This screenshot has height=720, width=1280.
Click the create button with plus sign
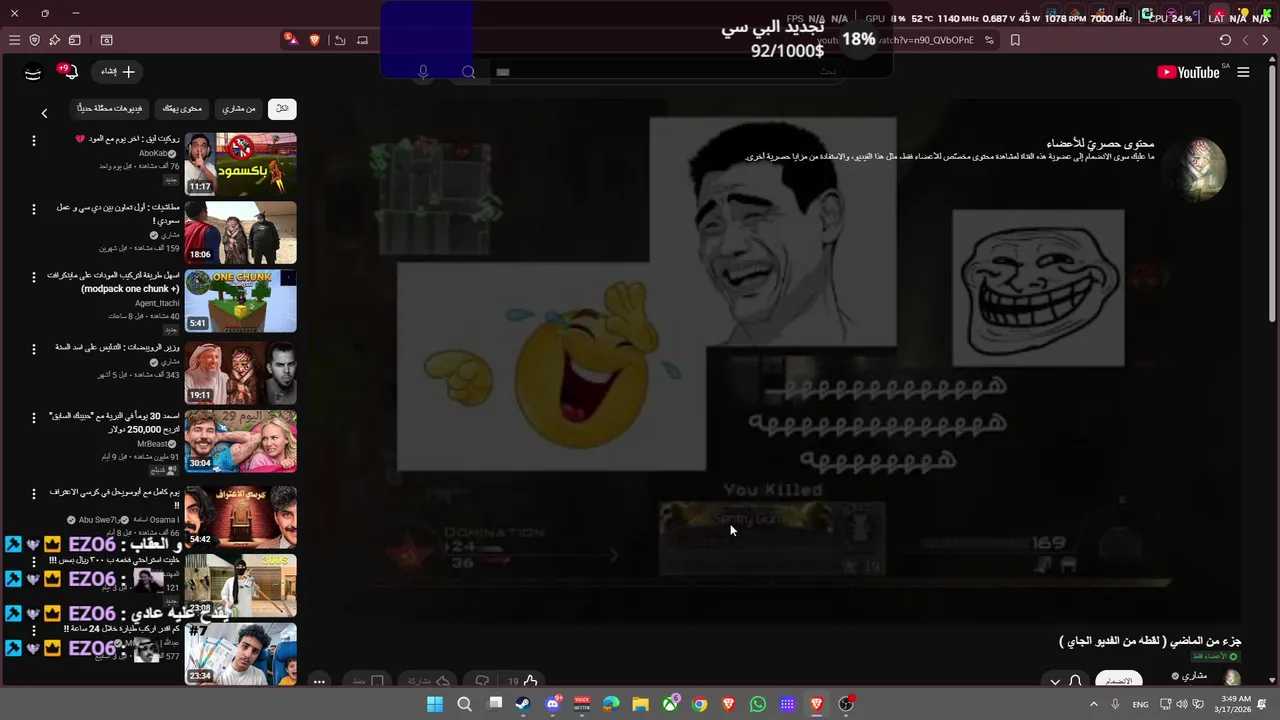(x=118, y=72)
